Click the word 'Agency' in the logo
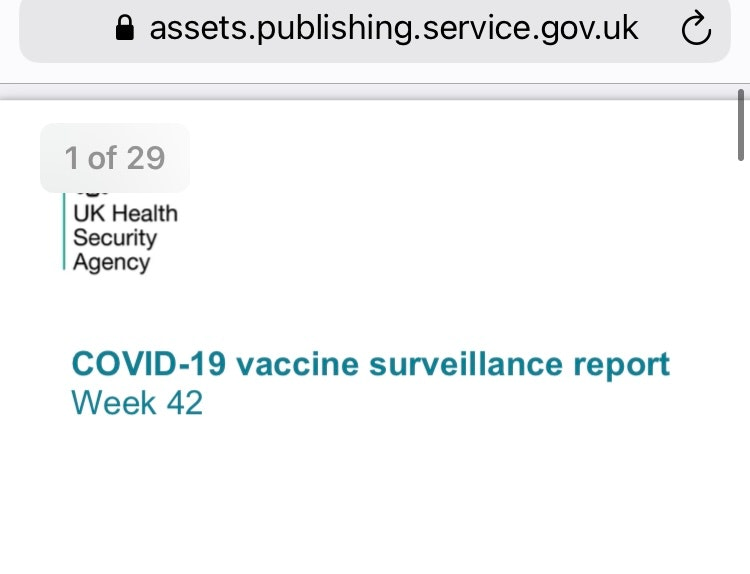The width and height of the screenshot is (750, 574). tap(111, 263)
